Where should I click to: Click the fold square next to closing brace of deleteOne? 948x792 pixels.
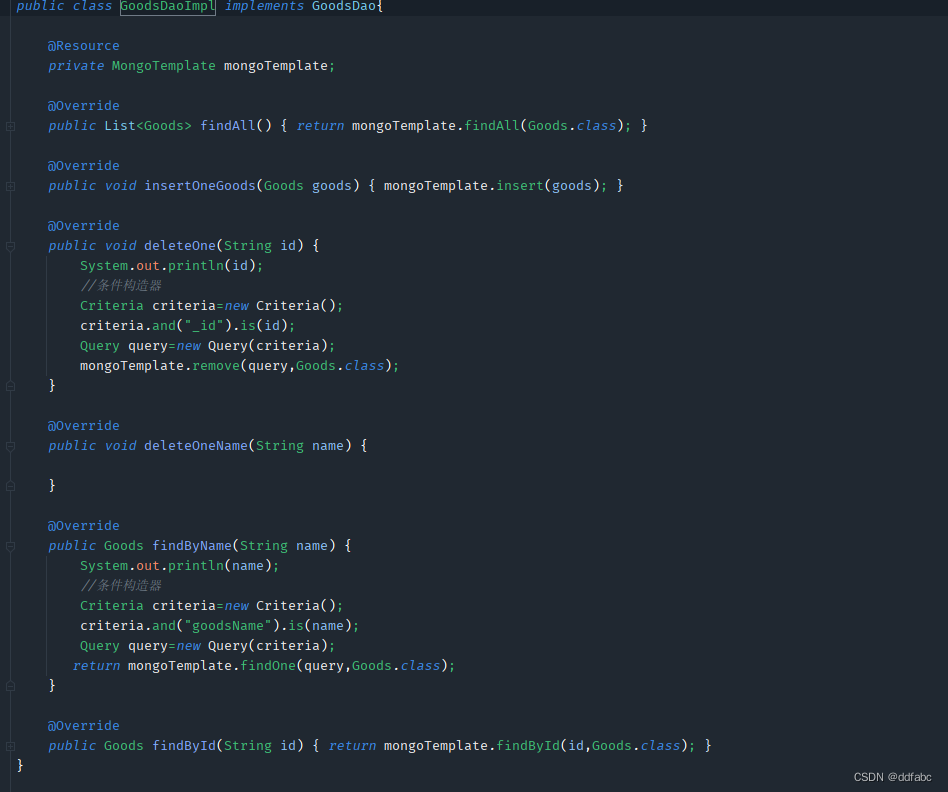10,385
